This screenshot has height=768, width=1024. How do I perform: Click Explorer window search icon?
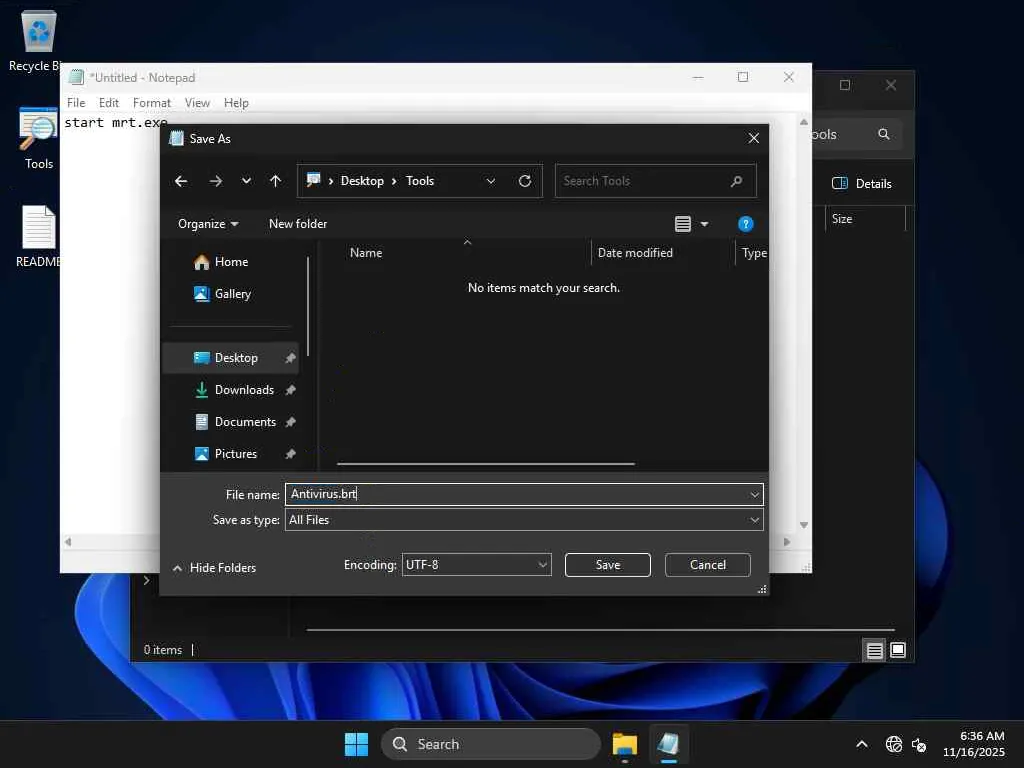click(x=884, y=134)
